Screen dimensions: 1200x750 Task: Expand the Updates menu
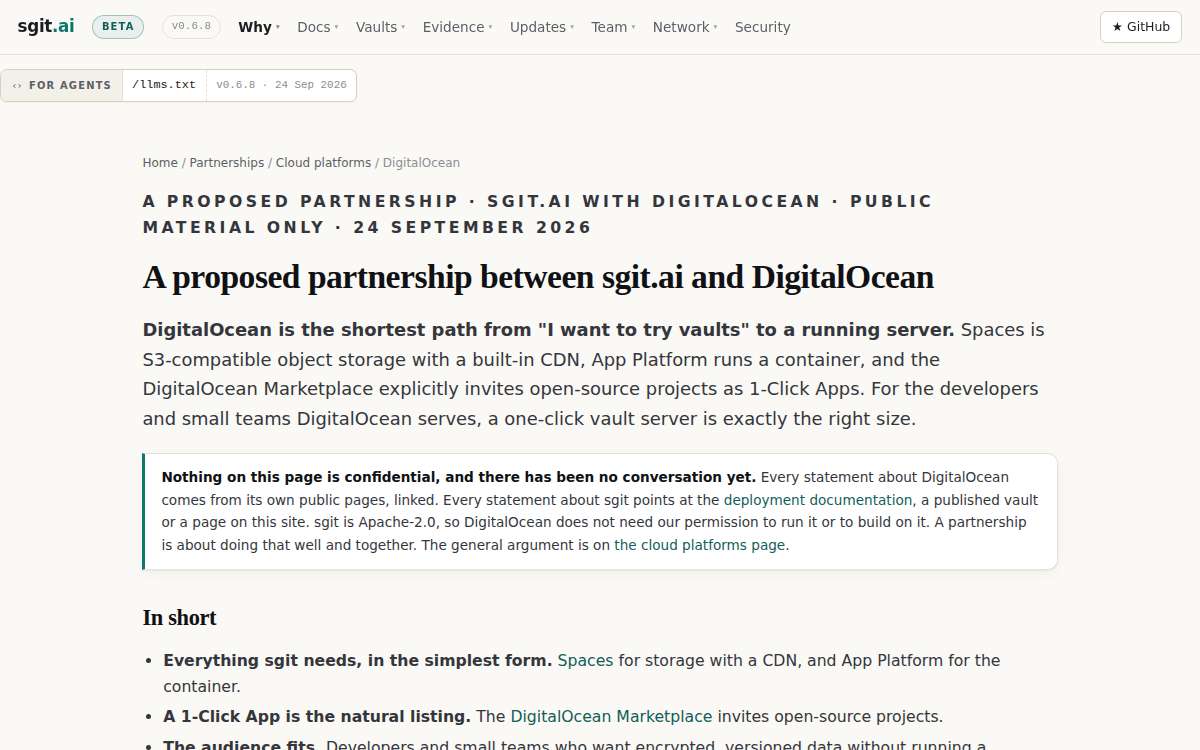(x=542, y=27)
